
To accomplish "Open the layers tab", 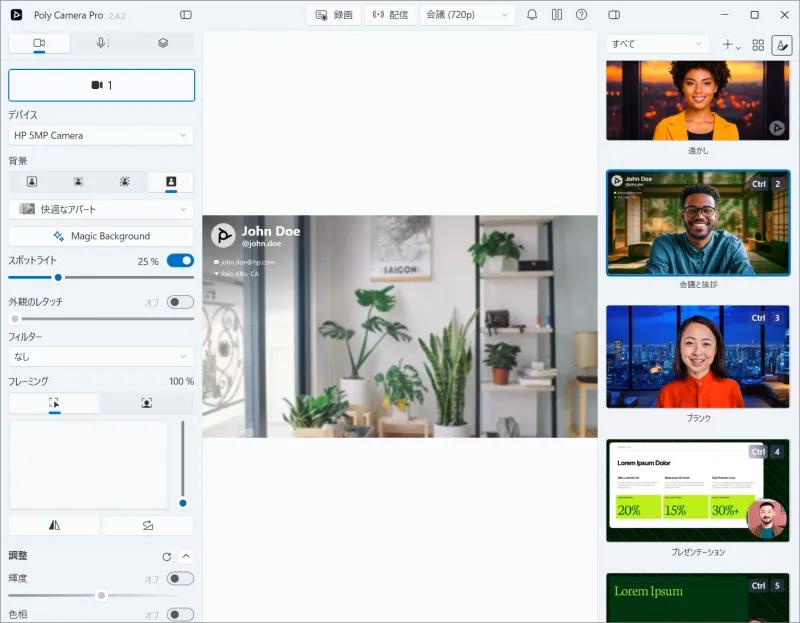I will tap(163, 43).
